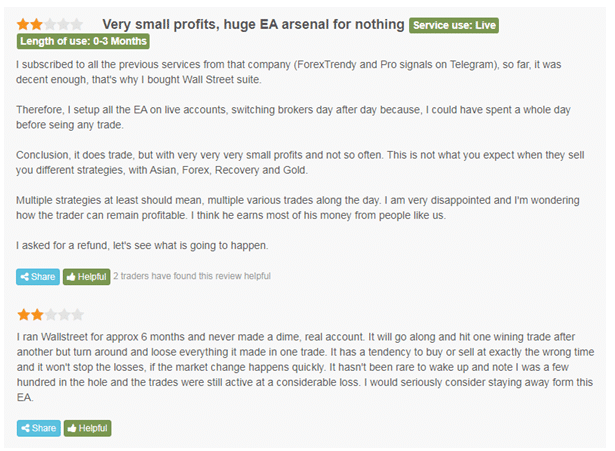Image resolution: width=615 pixels, height=451 pixels.
Task: Share the first review
Action: tap(38, 277)
